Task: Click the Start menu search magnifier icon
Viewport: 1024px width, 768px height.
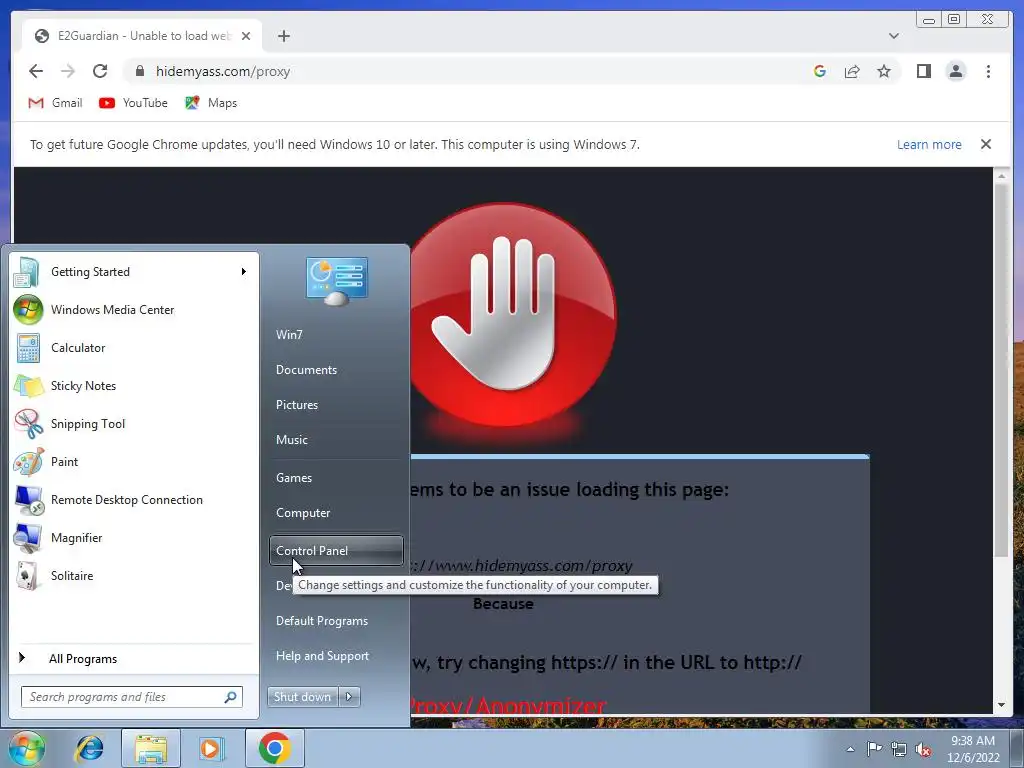Action: (231, 697)
